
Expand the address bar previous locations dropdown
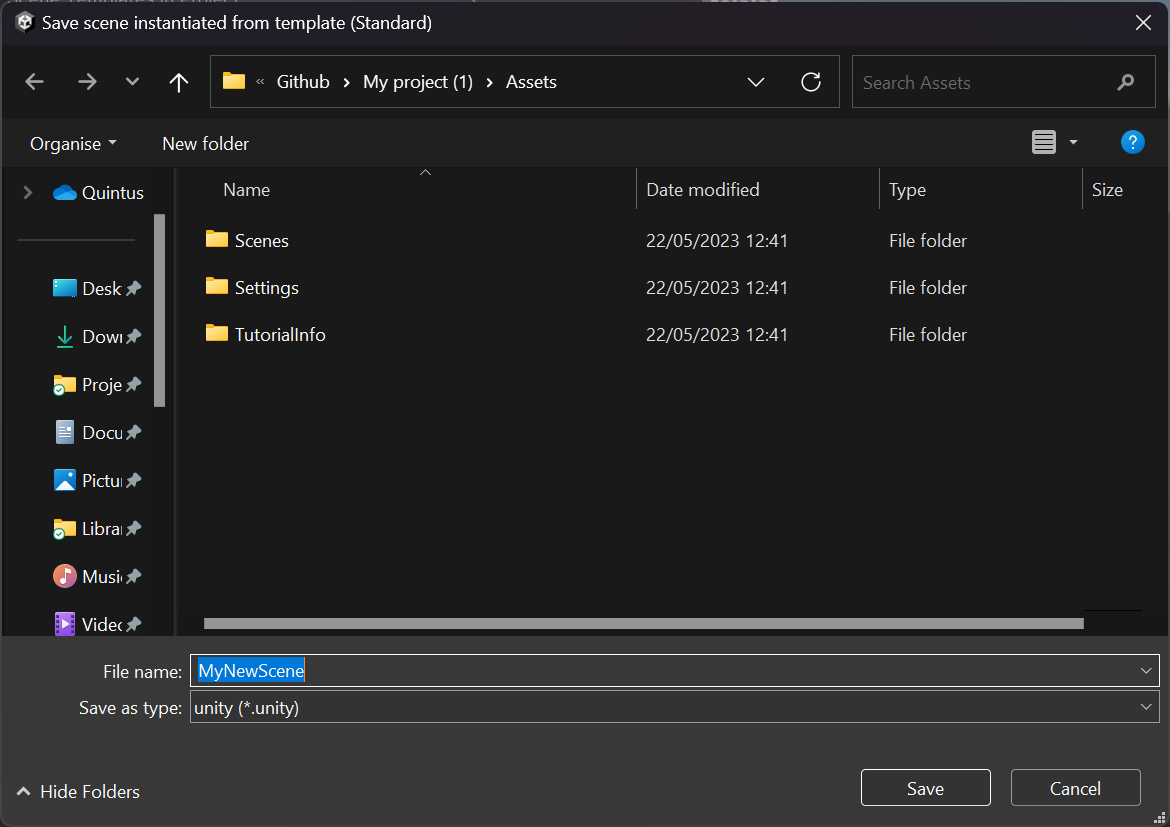[756, 82]
